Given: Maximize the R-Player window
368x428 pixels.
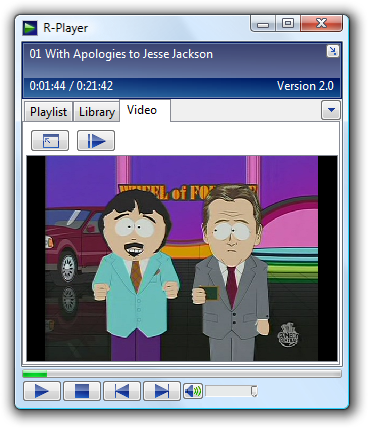Looking at the screenshot, I should [x=288, y=23].
